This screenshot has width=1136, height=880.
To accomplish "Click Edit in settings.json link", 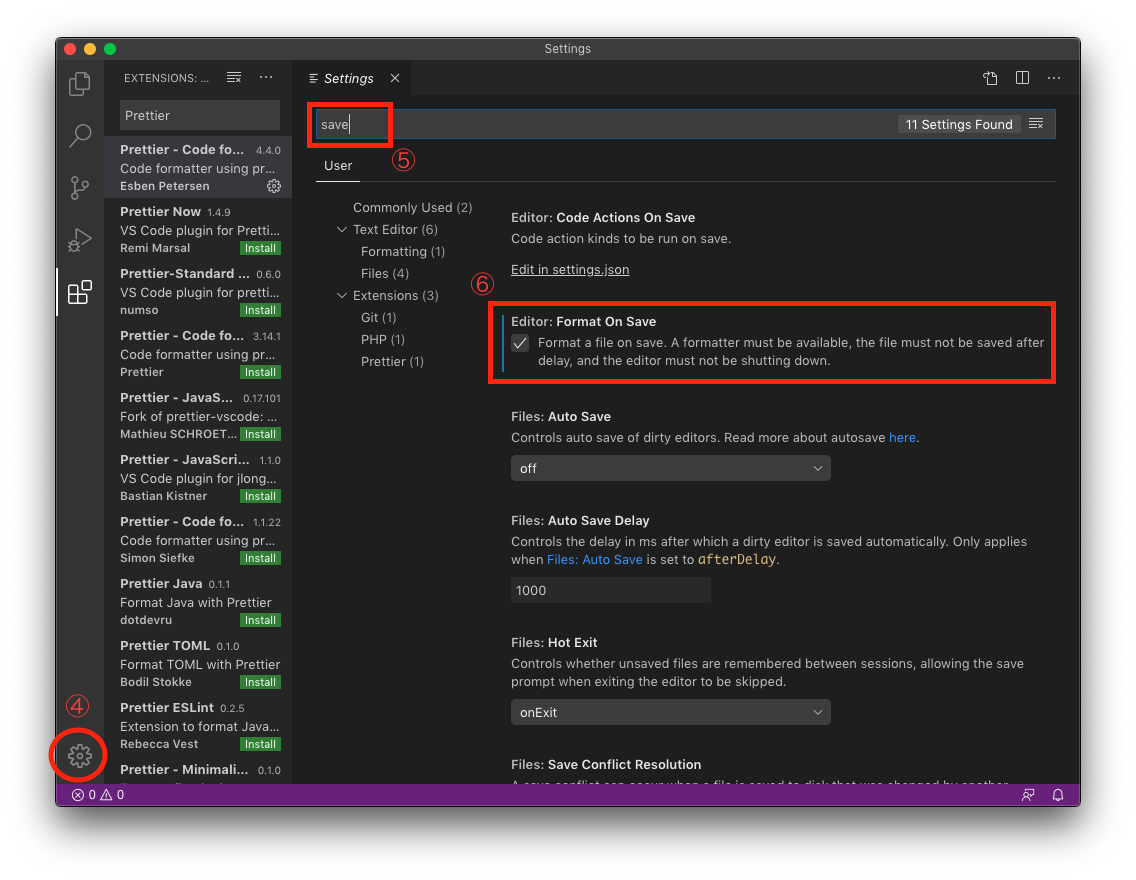I will pos(569,269).
